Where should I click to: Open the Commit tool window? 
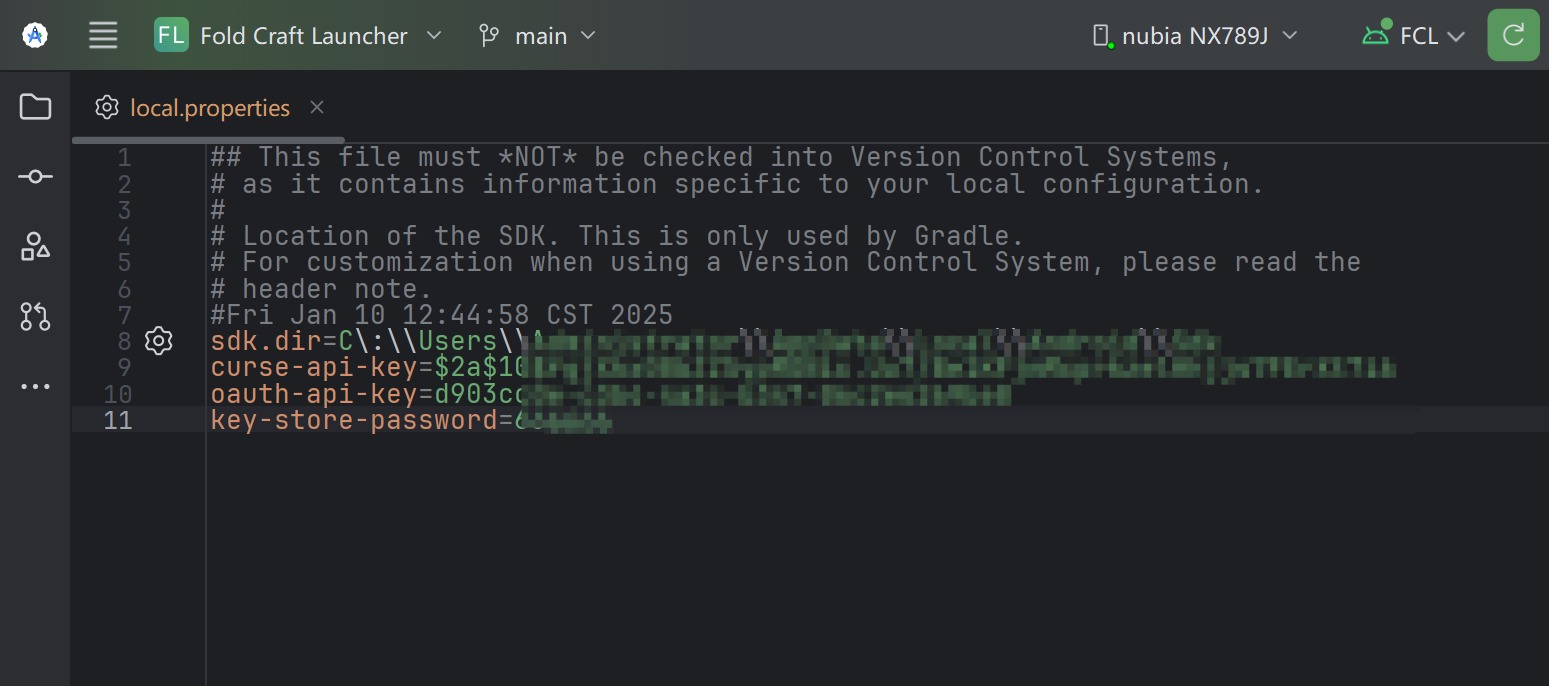click(35, 177)
